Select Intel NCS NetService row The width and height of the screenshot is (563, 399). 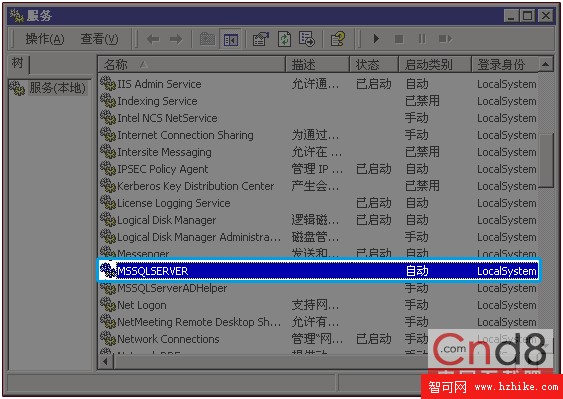(x=318, y=118)
